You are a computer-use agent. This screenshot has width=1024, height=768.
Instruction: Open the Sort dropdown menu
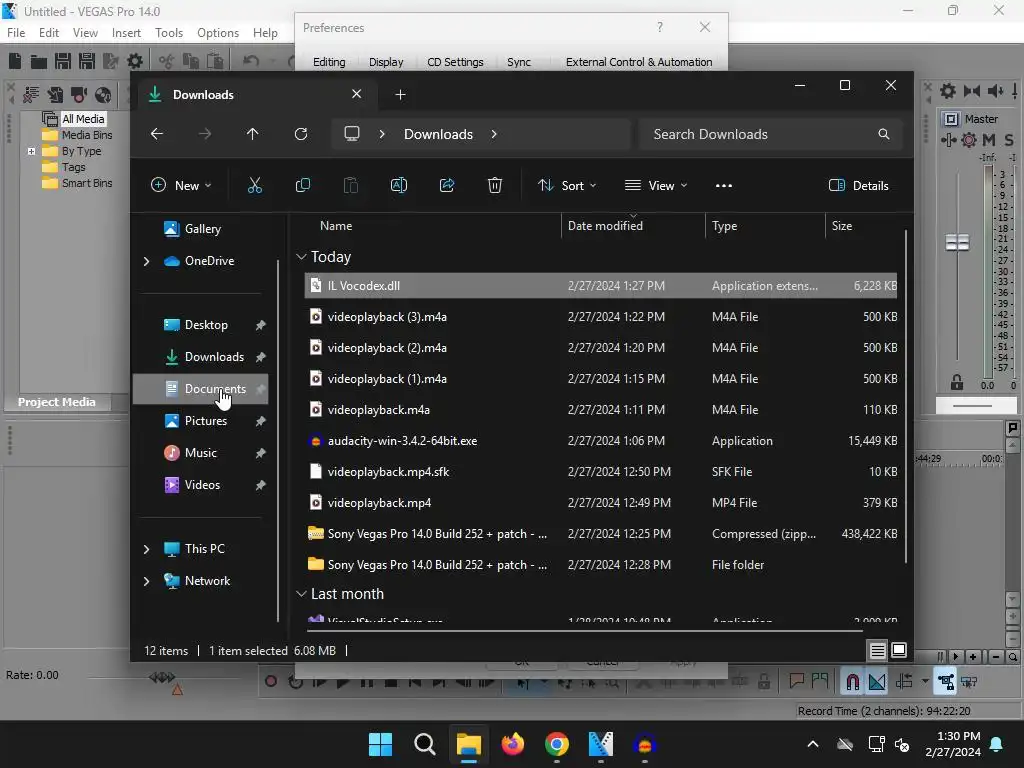point(567,185)
